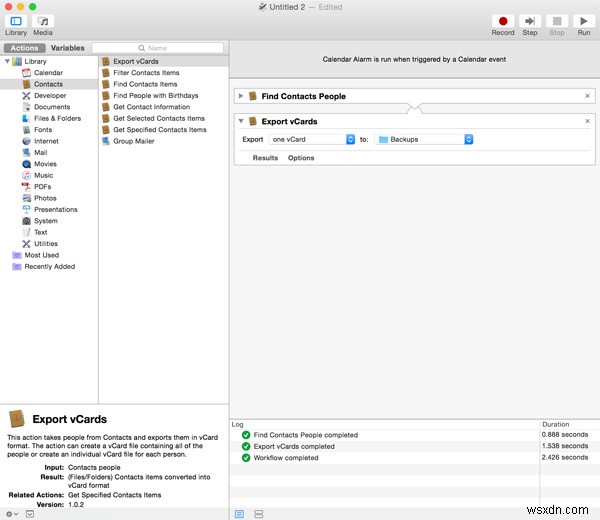
Task: Click the Log column header
Action: [237, 424]
